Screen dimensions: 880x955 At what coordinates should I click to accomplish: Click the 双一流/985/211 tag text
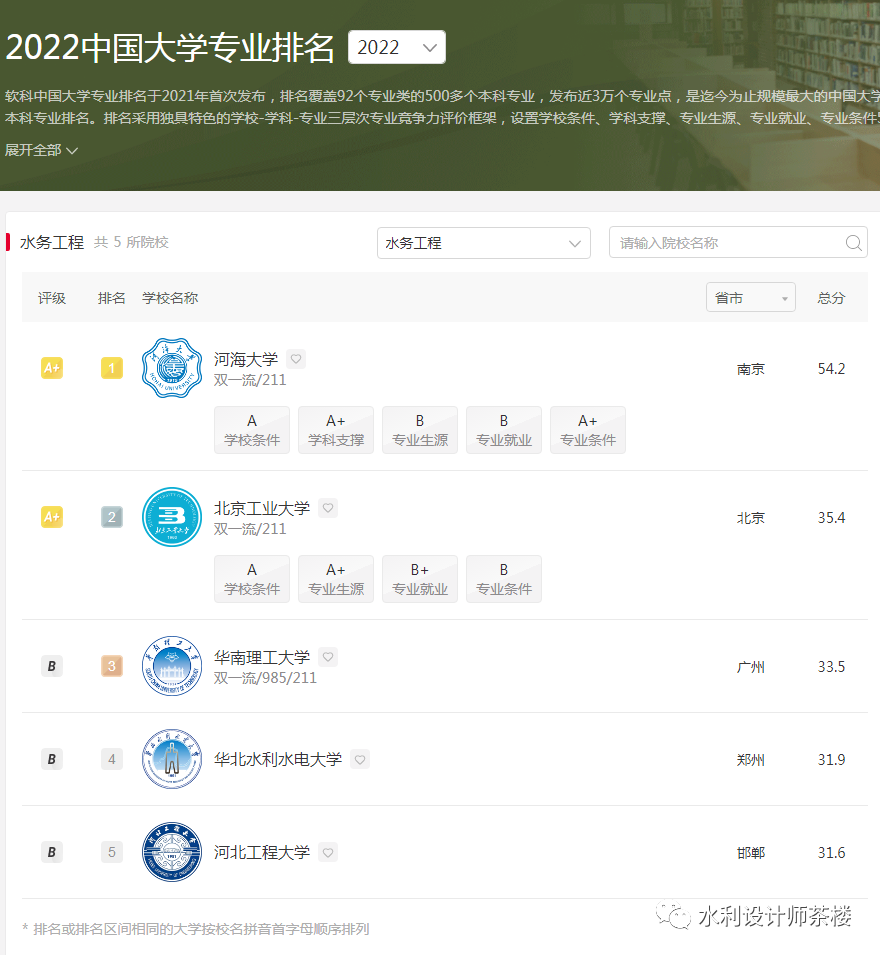(265, 678)
